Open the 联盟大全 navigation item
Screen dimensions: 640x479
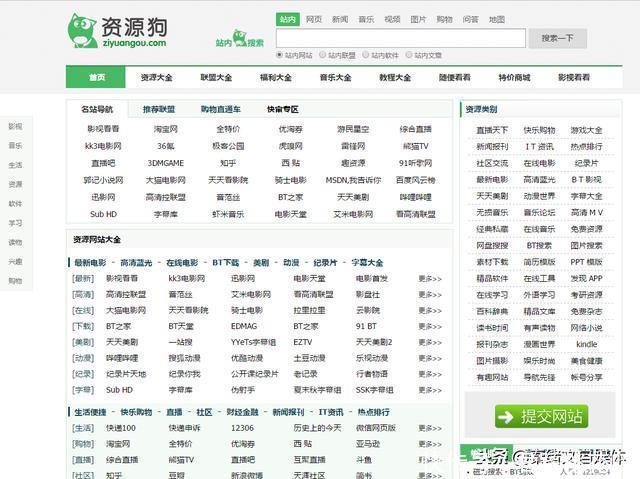tap(216, 77)
